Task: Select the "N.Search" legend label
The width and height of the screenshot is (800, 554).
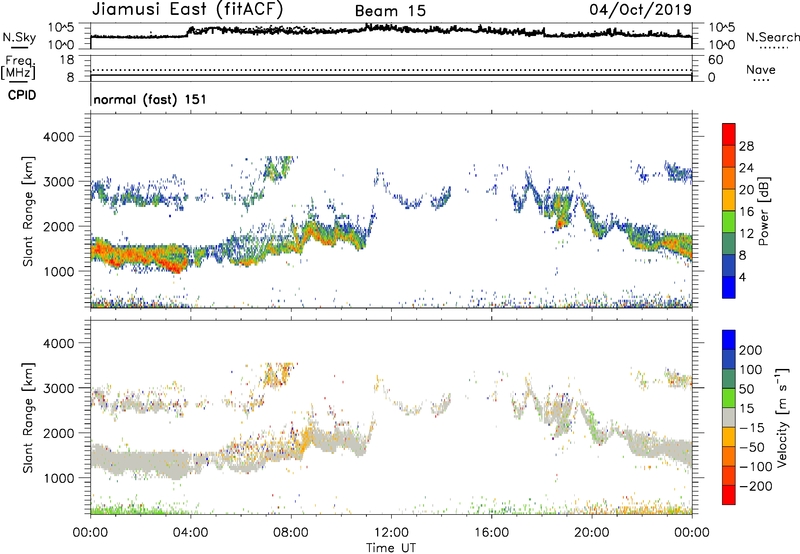Action: coord(773,37)
